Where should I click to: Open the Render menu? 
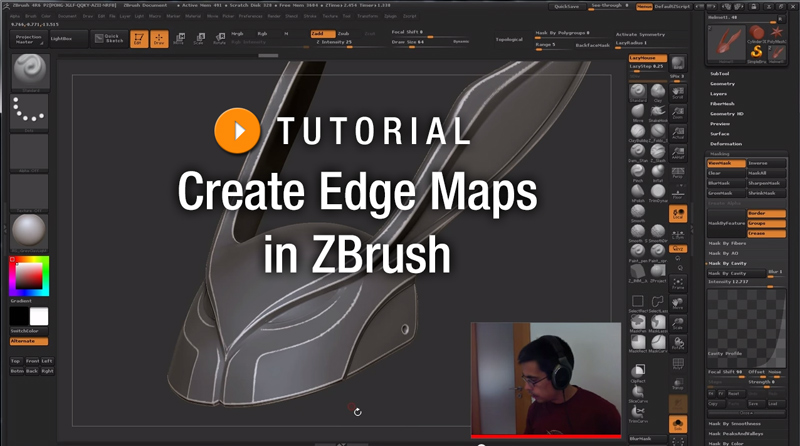tap(274, 16)
